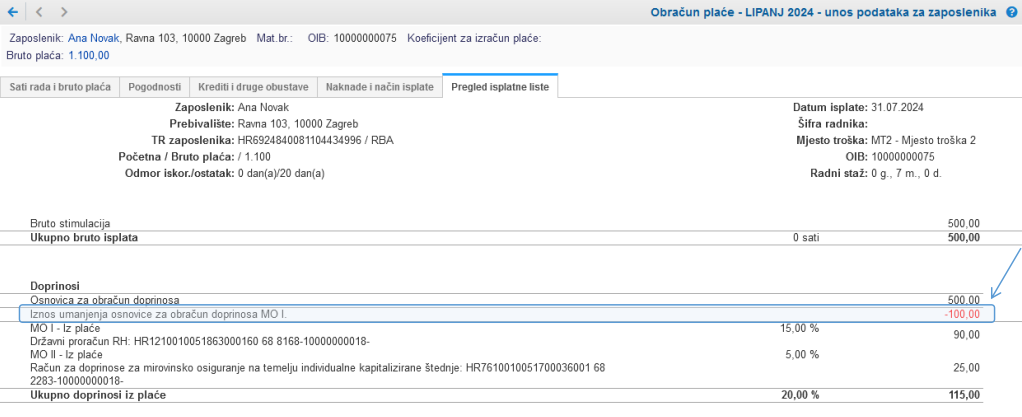Viewport: 1022px width, 417px height.
Task: Click the Bruto stimulacija row label
Action: [x=70, y=223]
